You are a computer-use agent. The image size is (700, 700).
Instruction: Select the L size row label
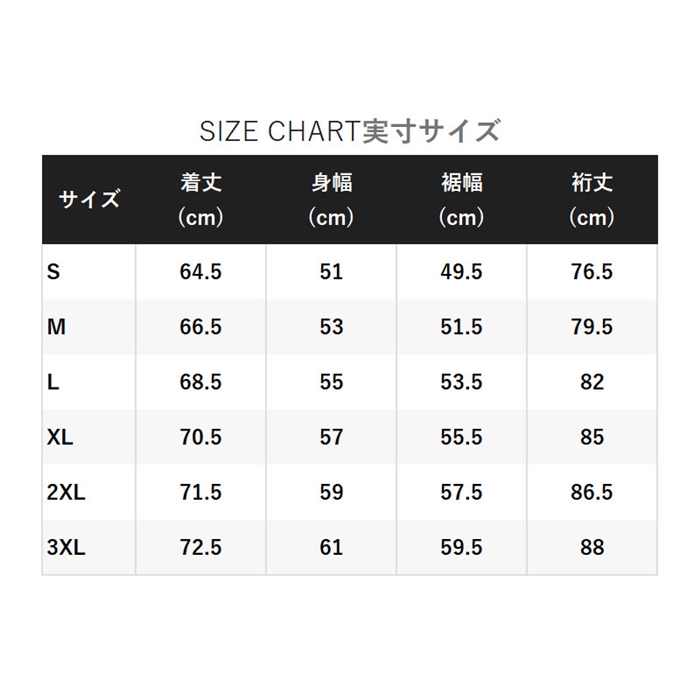click(x=53, y=382)
